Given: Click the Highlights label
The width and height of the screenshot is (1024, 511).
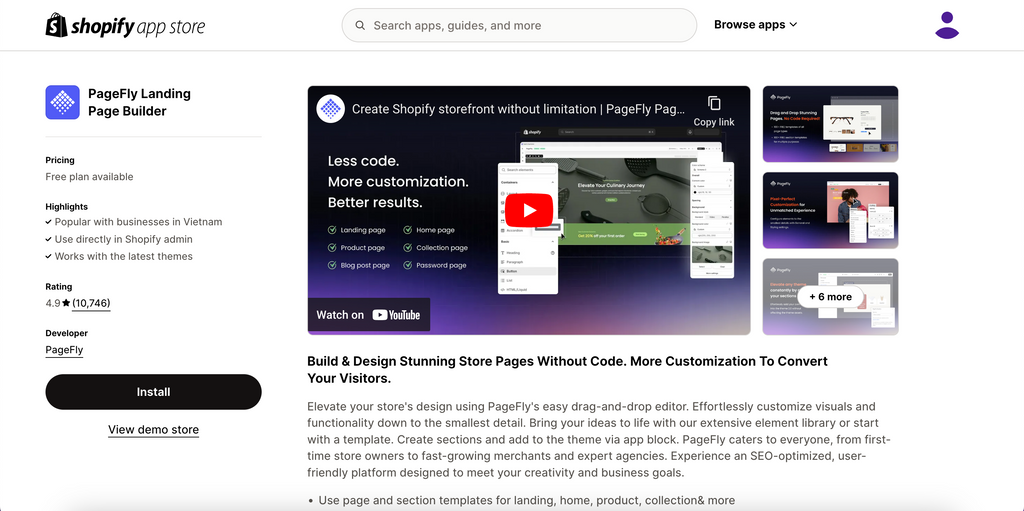Looking at the screenshot, I should (x=67, y=206).
